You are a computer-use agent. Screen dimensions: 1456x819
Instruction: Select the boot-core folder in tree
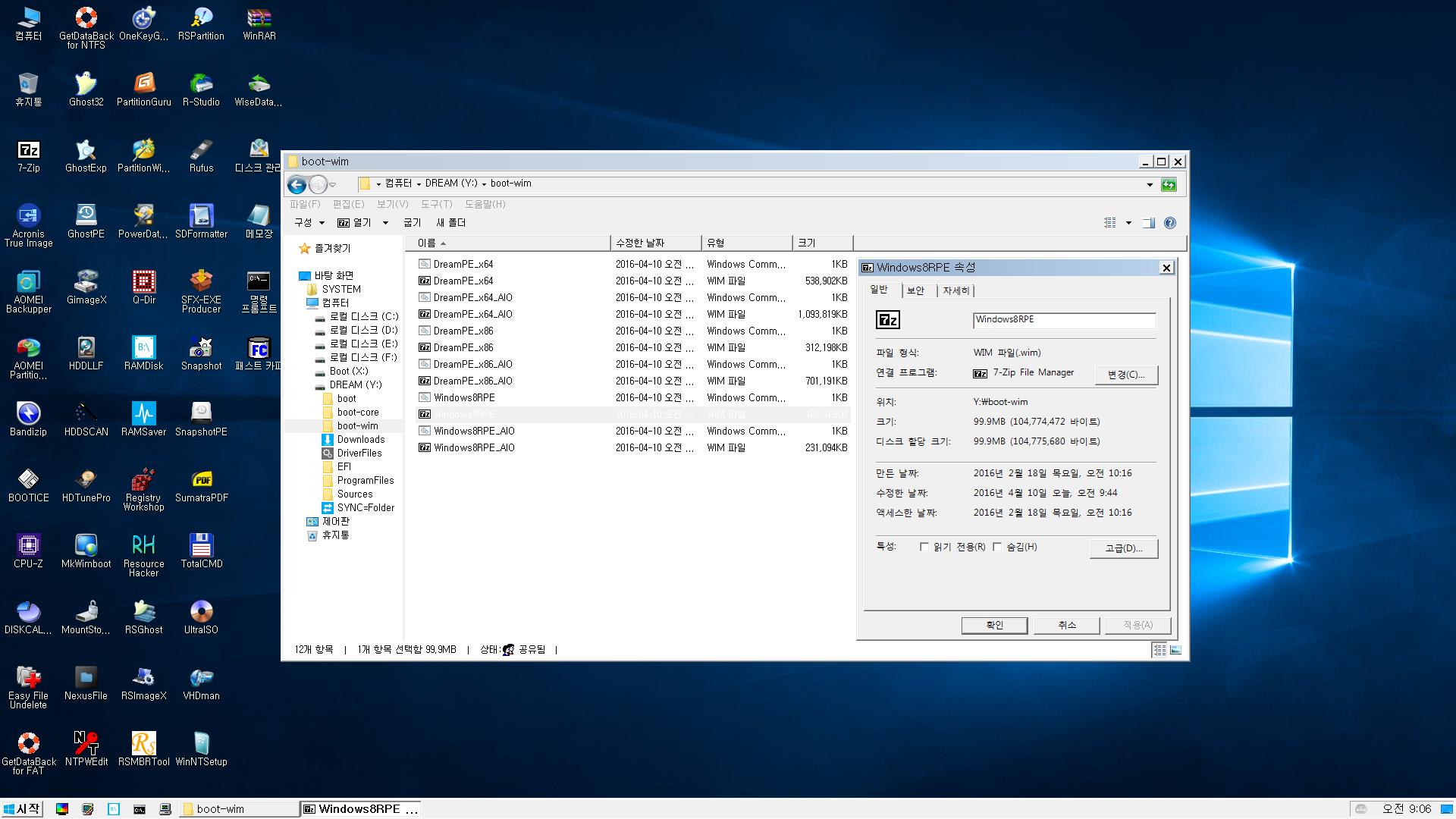click(x=357, y=412)
